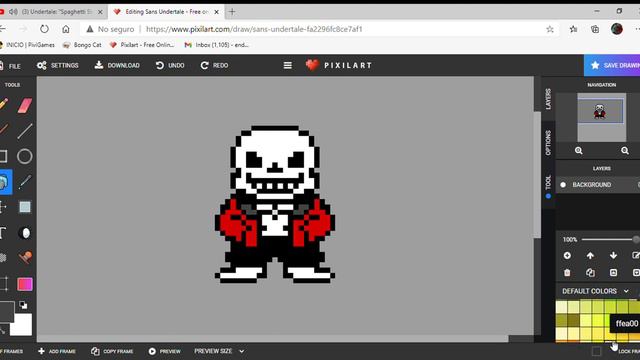Move layer up with the up arrow
Viewport: 640px width, 360px height.
[x=590, y=256]
